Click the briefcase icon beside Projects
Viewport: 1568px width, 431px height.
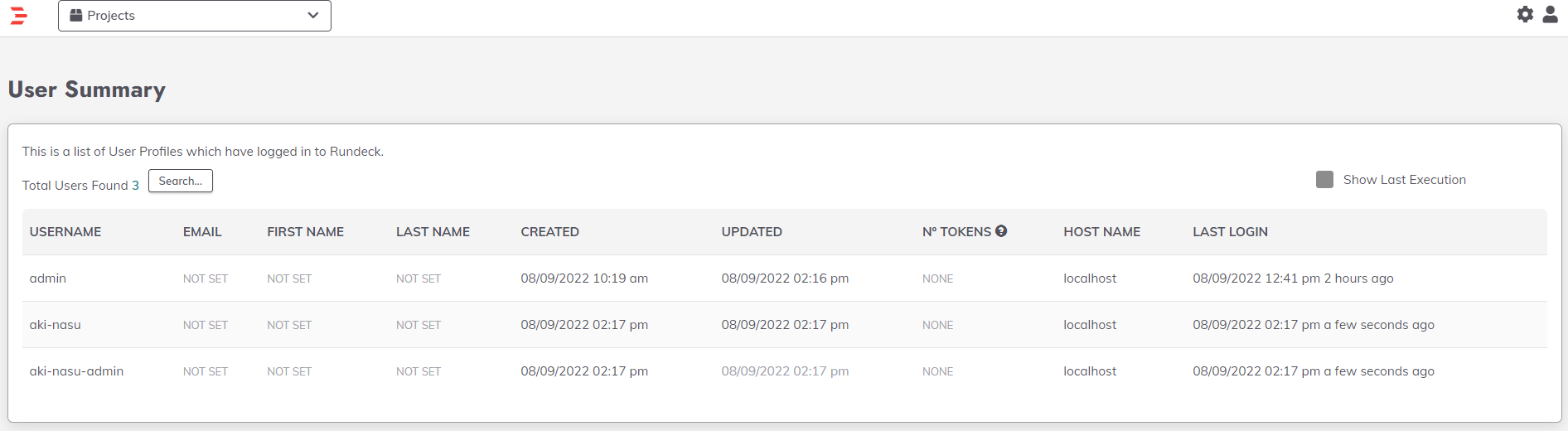(x=76, y=16)
